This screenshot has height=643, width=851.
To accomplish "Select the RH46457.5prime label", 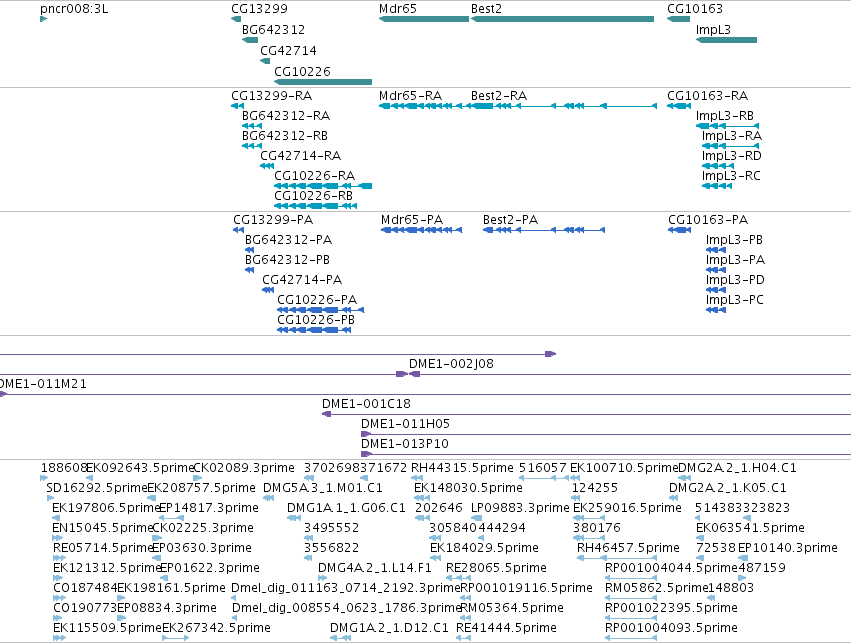I will pos(628,548).
